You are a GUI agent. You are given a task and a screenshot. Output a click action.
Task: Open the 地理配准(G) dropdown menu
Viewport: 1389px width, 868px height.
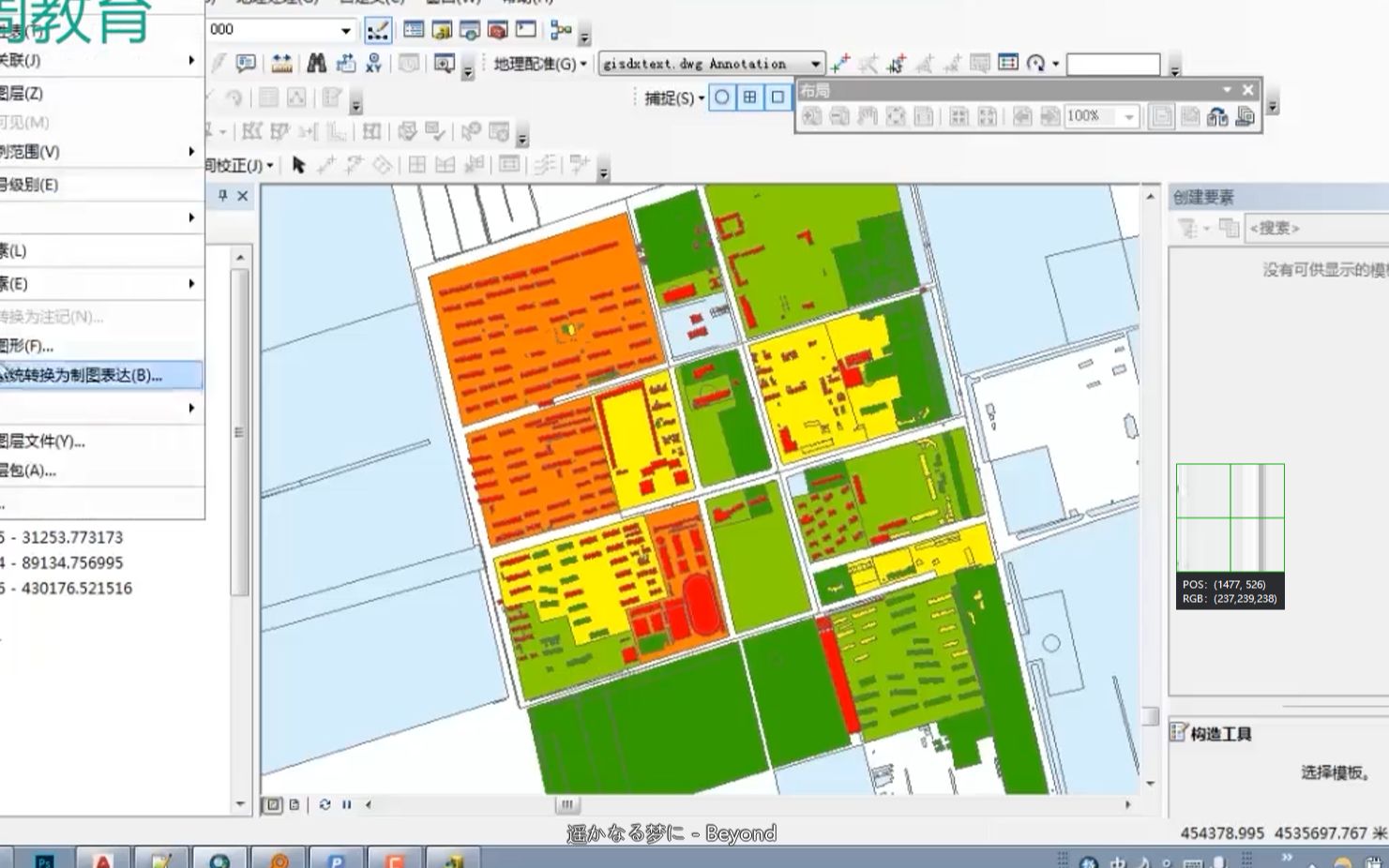tap(540, 64)
